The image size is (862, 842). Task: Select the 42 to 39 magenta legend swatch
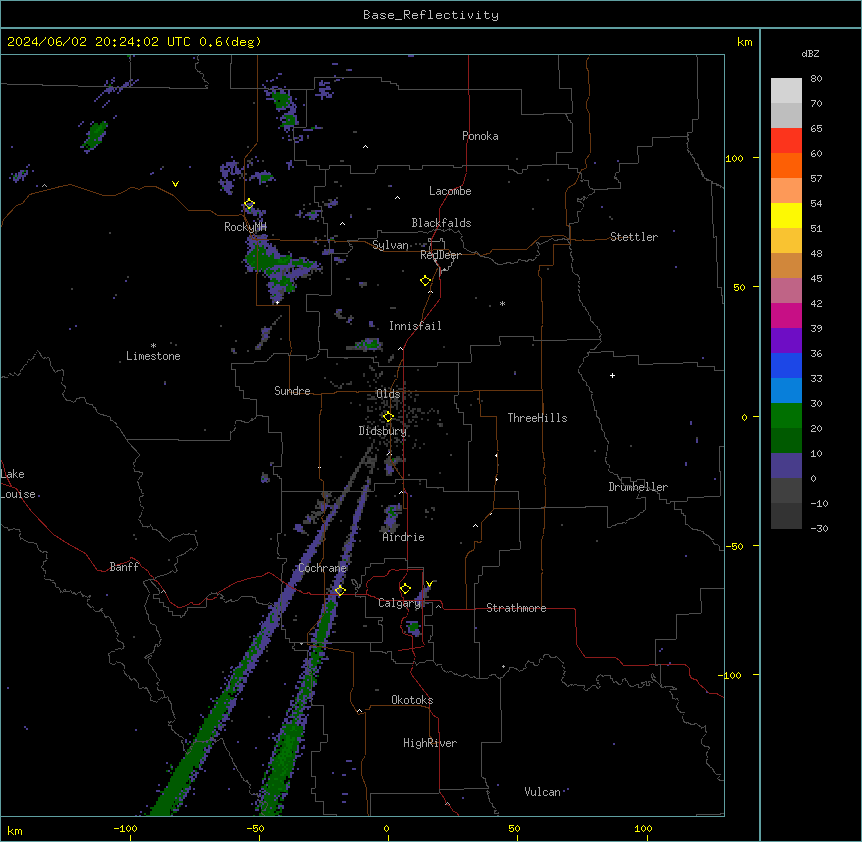click(786, 315)
